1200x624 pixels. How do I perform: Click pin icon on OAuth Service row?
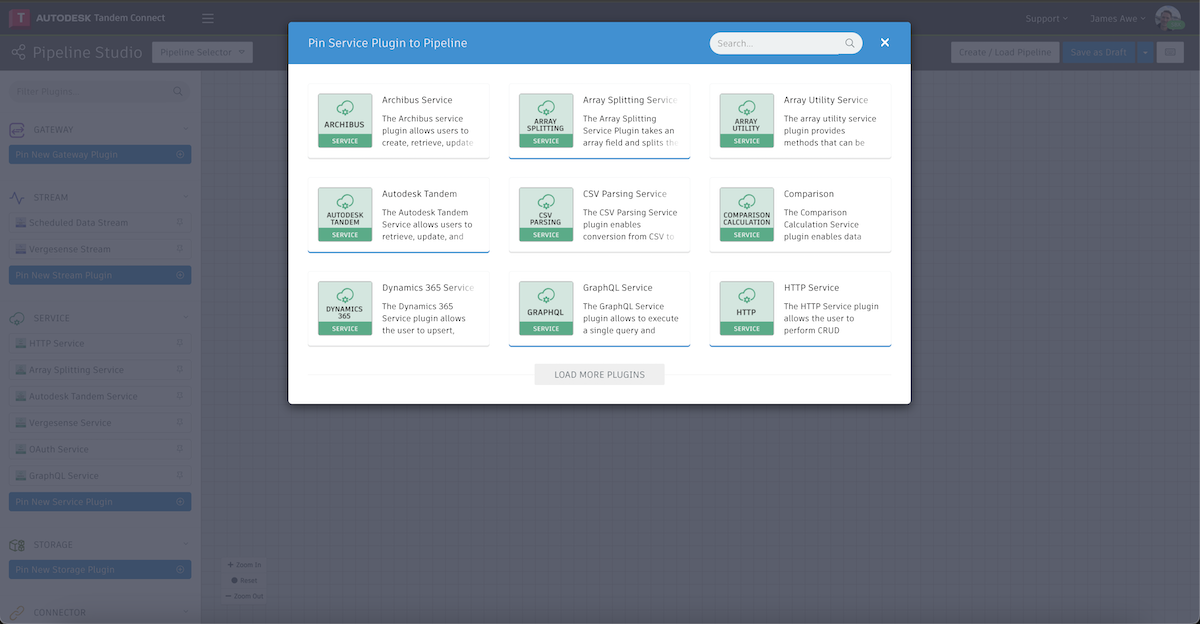click(x=180, y=449)
